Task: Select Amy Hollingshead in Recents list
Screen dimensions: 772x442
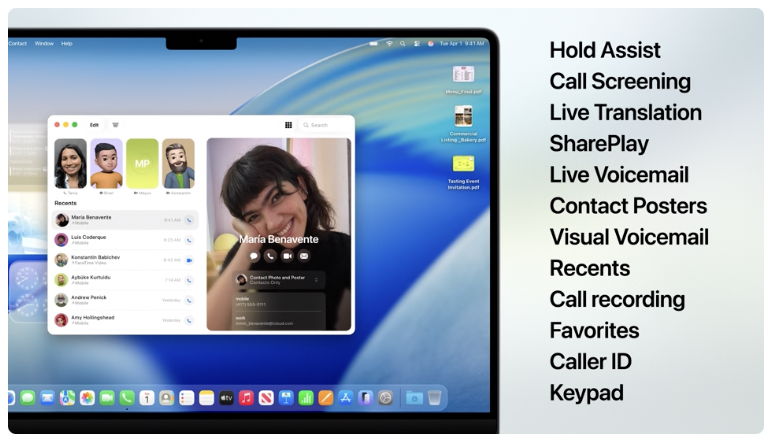Action: 110,320
